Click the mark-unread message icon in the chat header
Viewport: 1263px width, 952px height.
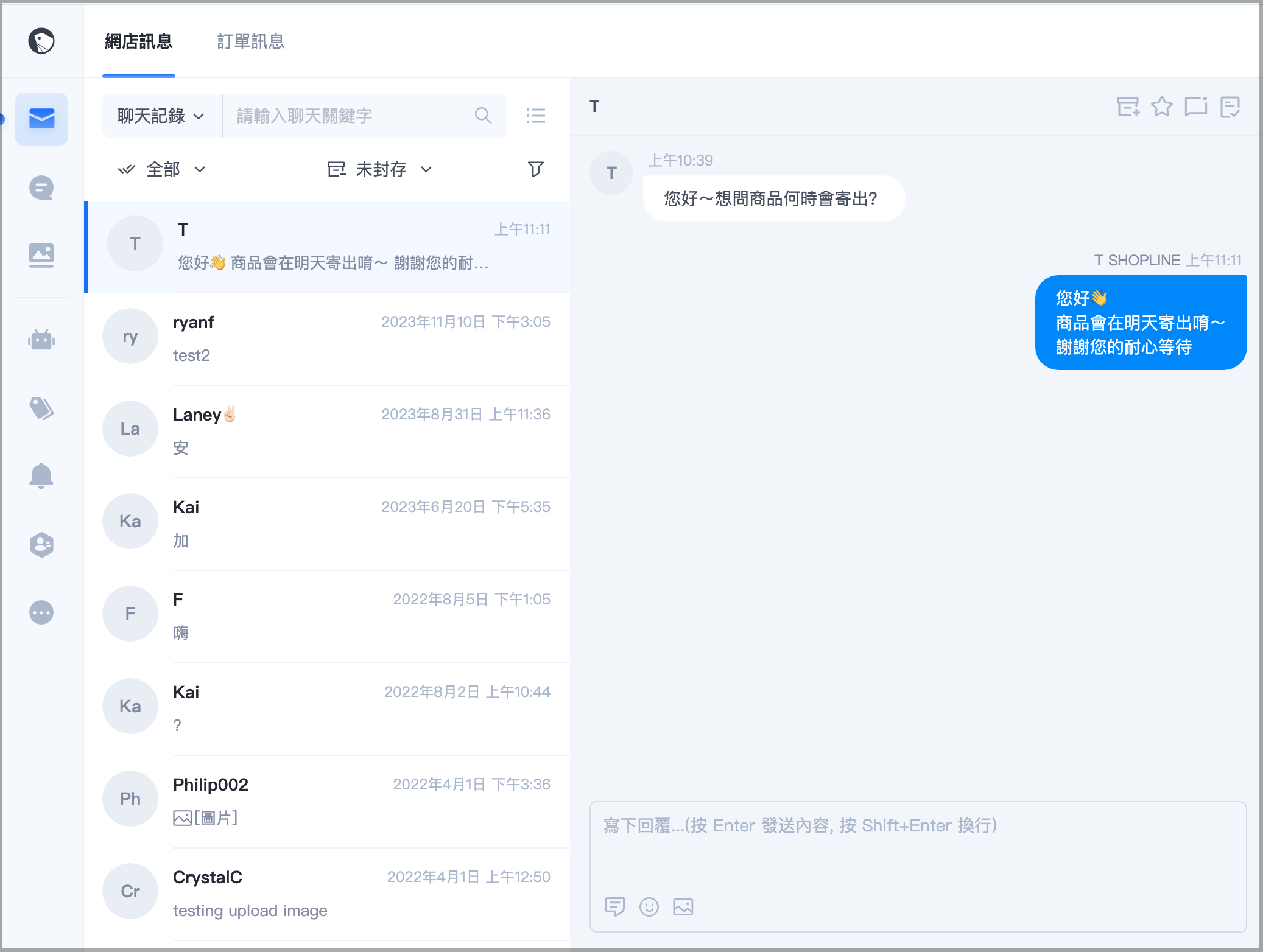pos(1196,107)
